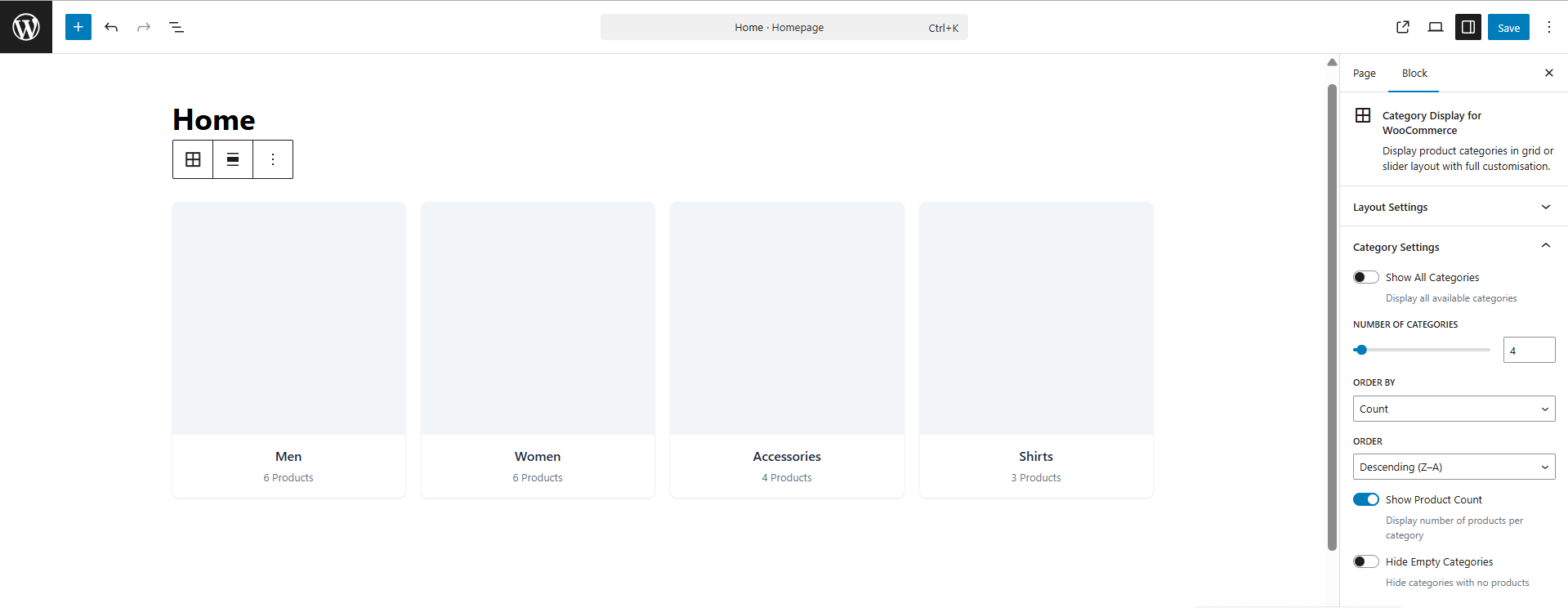Open the editor options menu
Viewport: 1568px width, 608px height.
(x=1549, y=27)
